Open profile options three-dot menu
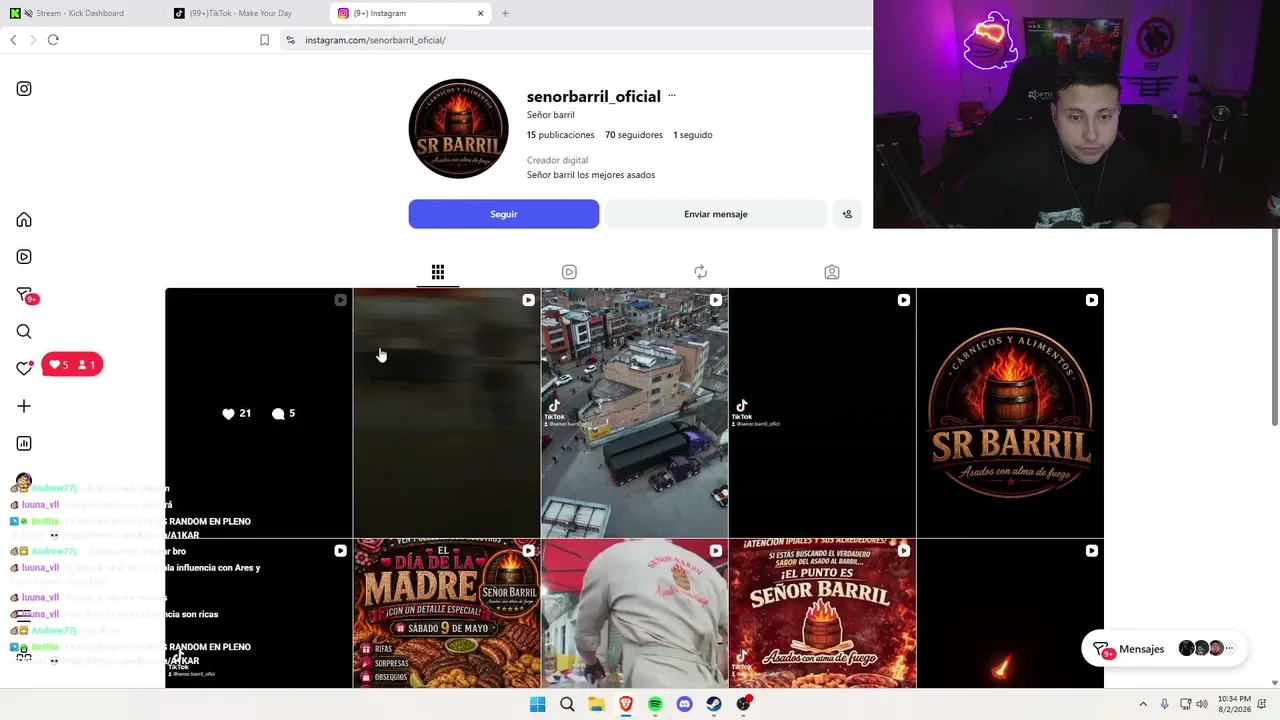 (672, 96)
